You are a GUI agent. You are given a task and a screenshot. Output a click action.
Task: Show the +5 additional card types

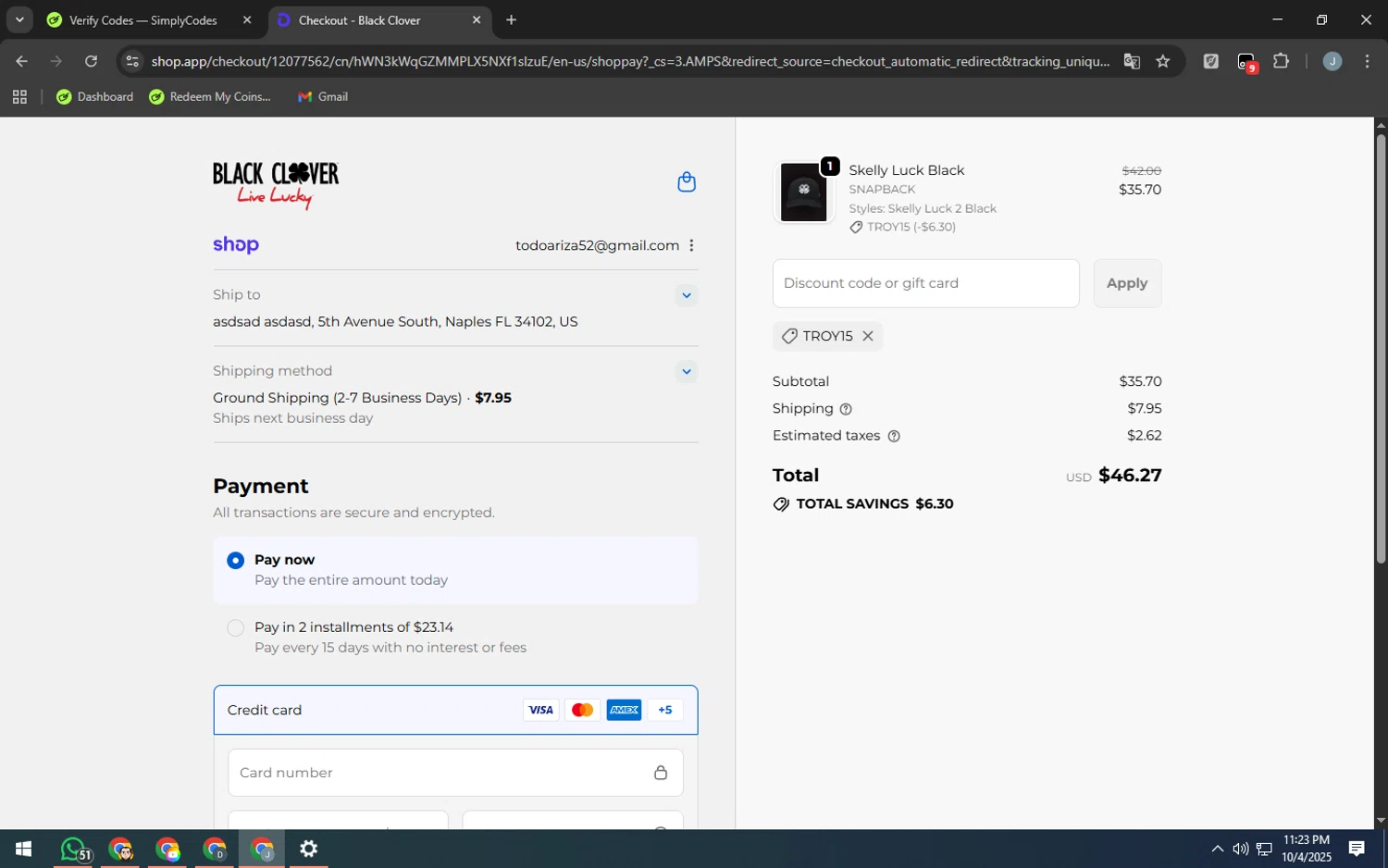click(665, 711)
